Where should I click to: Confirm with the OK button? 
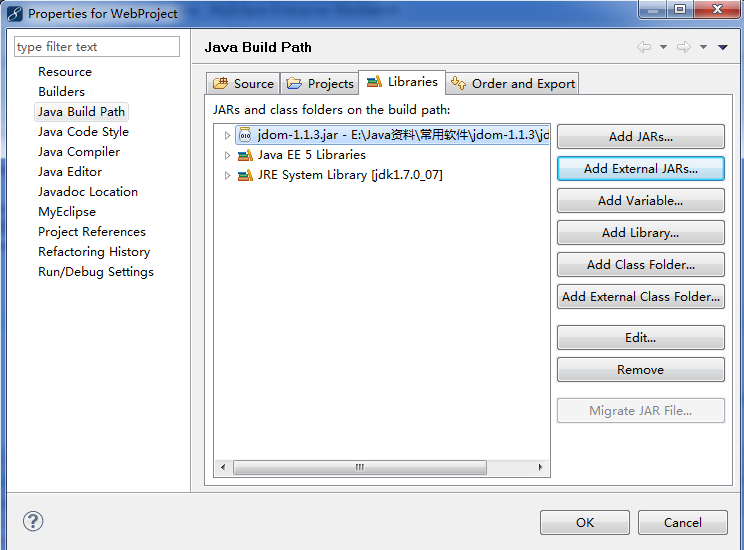point(585,522)
